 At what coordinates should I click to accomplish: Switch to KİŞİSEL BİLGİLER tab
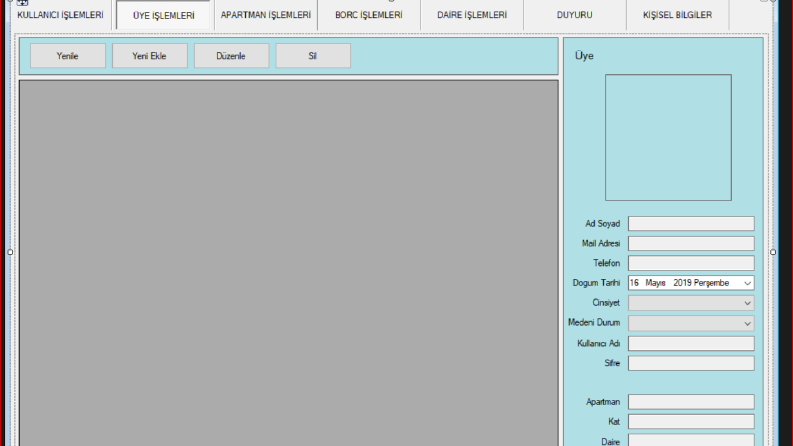click(677, 15)
